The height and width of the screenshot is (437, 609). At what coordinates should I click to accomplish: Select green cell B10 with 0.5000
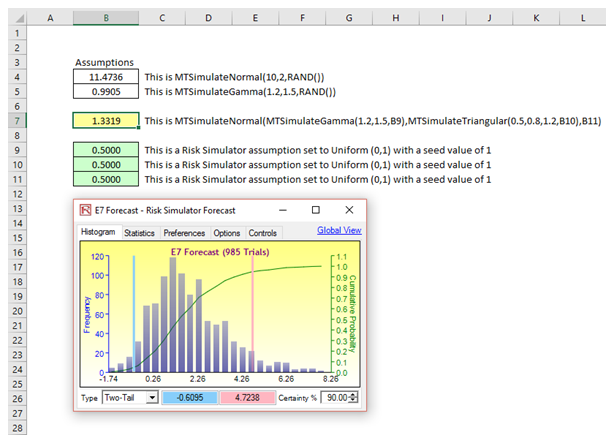point(106,165)
